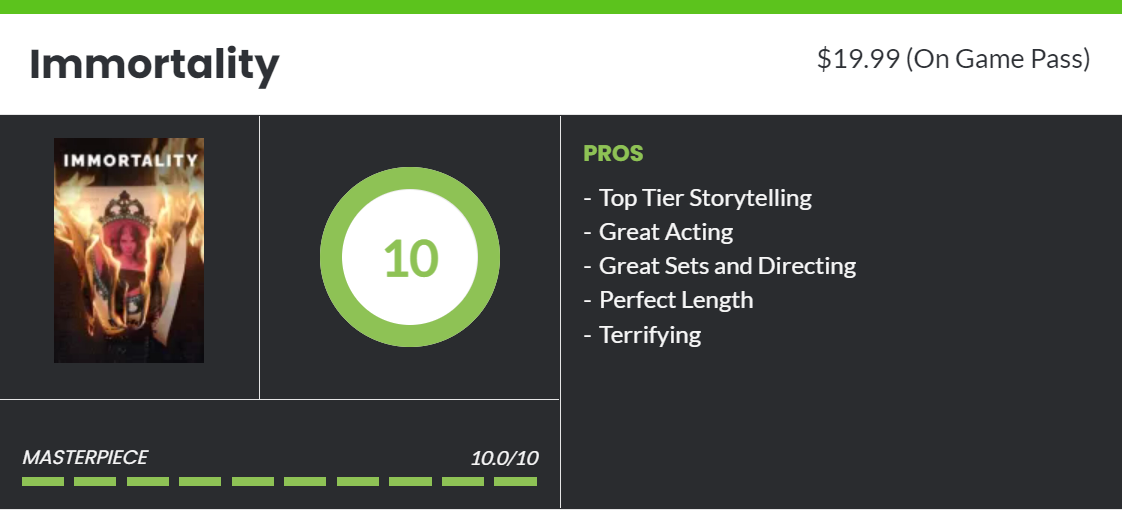Select the "Great Acting" list entry
The height and width of the screenshot is (510, 1122).
(666, 232)
